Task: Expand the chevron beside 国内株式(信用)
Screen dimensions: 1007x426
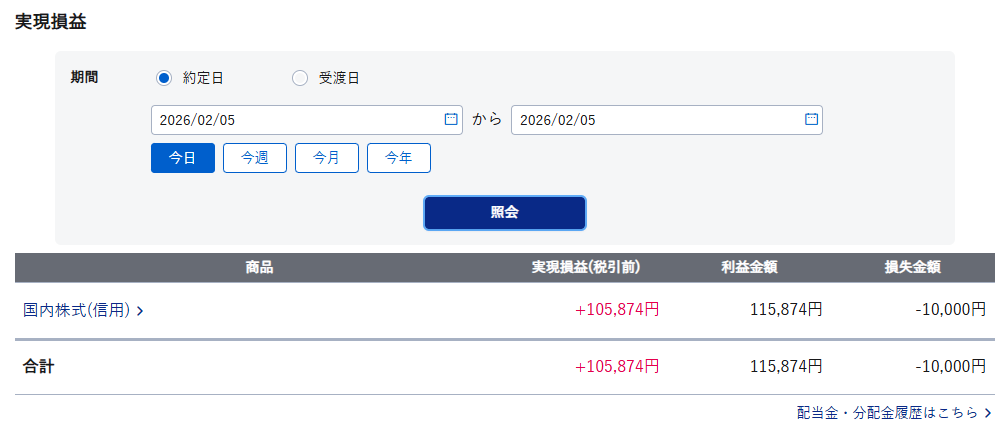Action: pos(140,311)
